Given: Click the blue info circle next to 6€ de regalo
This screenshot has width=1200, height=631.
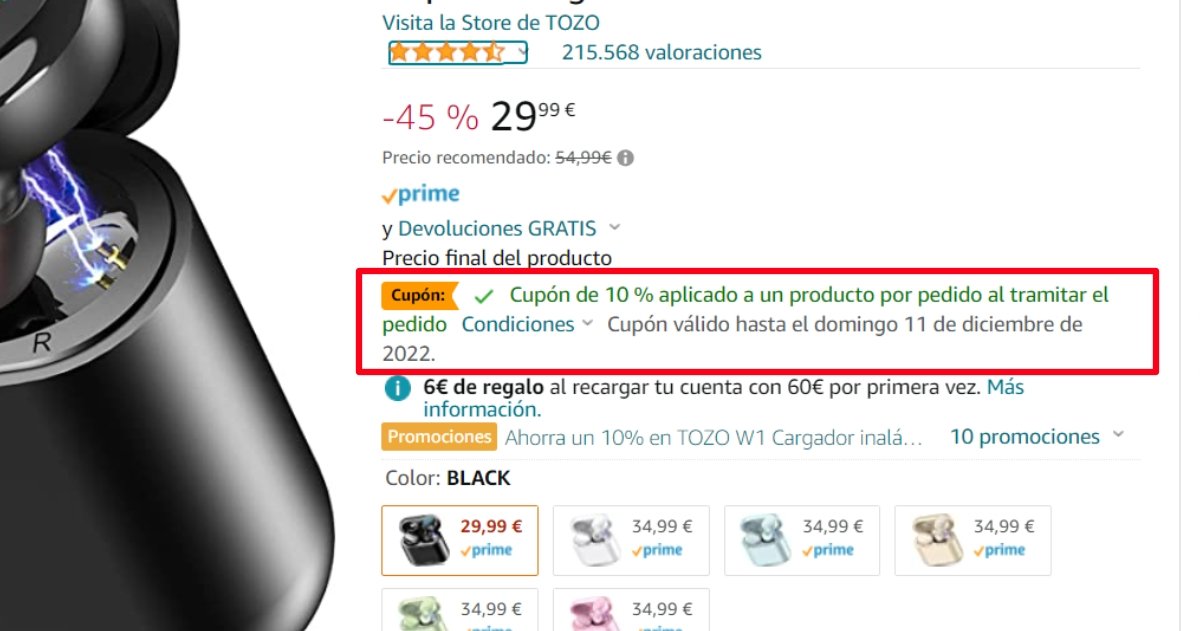Looking at the screenshot, I should [396, 389].
